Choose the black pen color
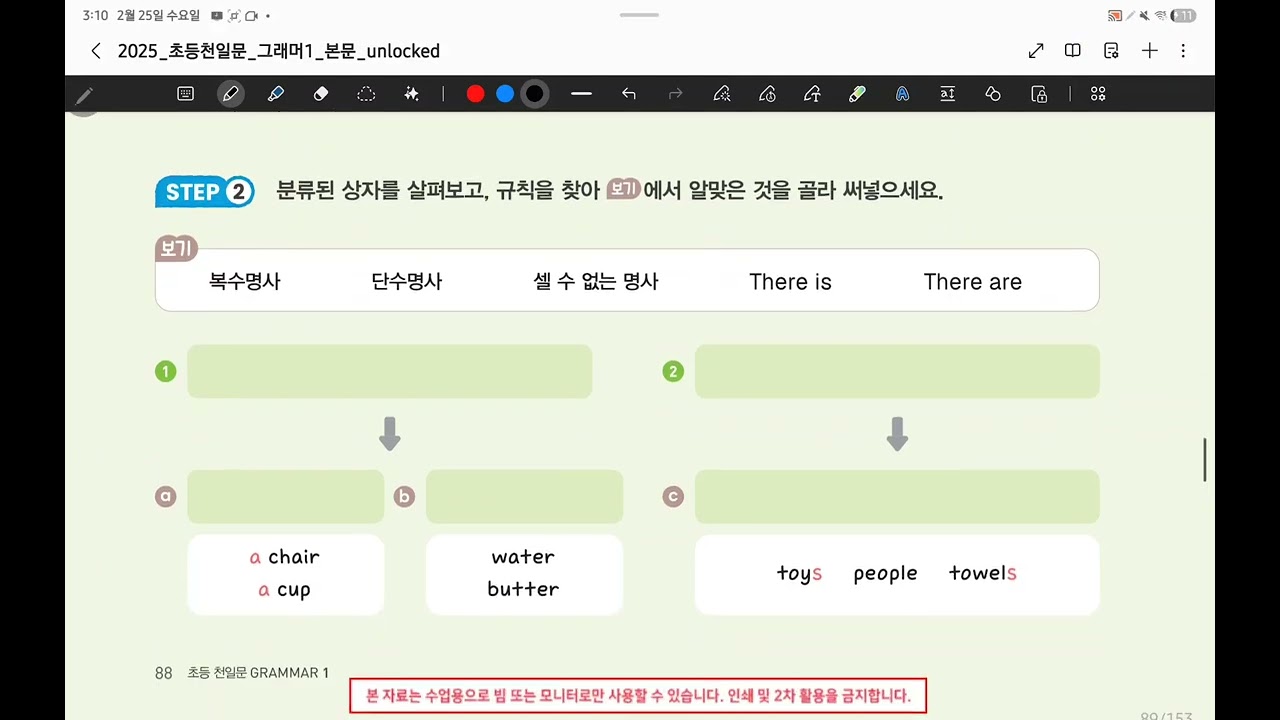 click(535, 94)
